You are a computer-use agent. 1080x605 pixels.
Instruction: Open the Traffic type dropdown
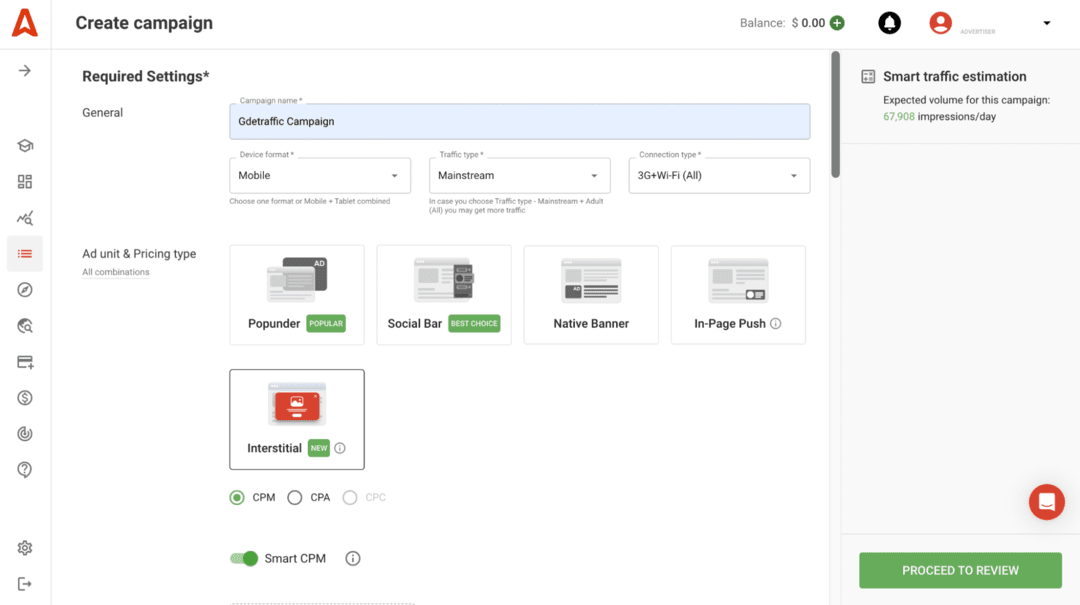pyautogui.click(x=519, y=176)
